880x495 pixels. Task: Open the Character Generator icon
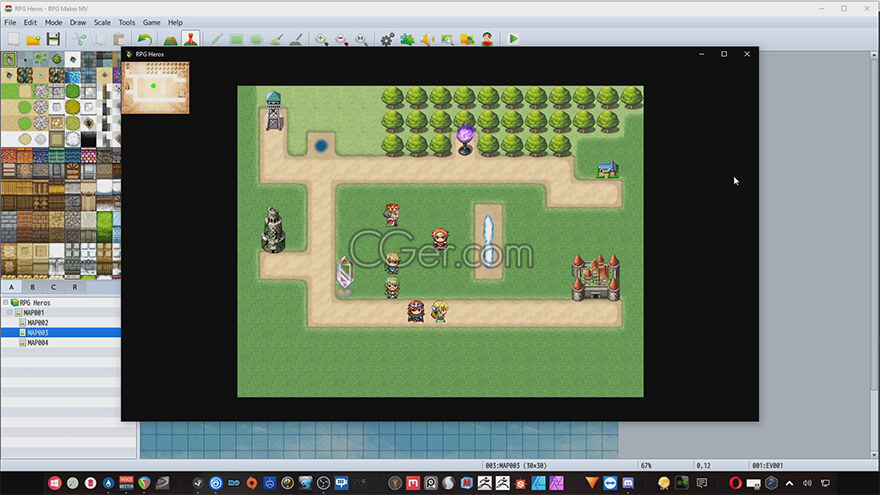pos(487,39)
